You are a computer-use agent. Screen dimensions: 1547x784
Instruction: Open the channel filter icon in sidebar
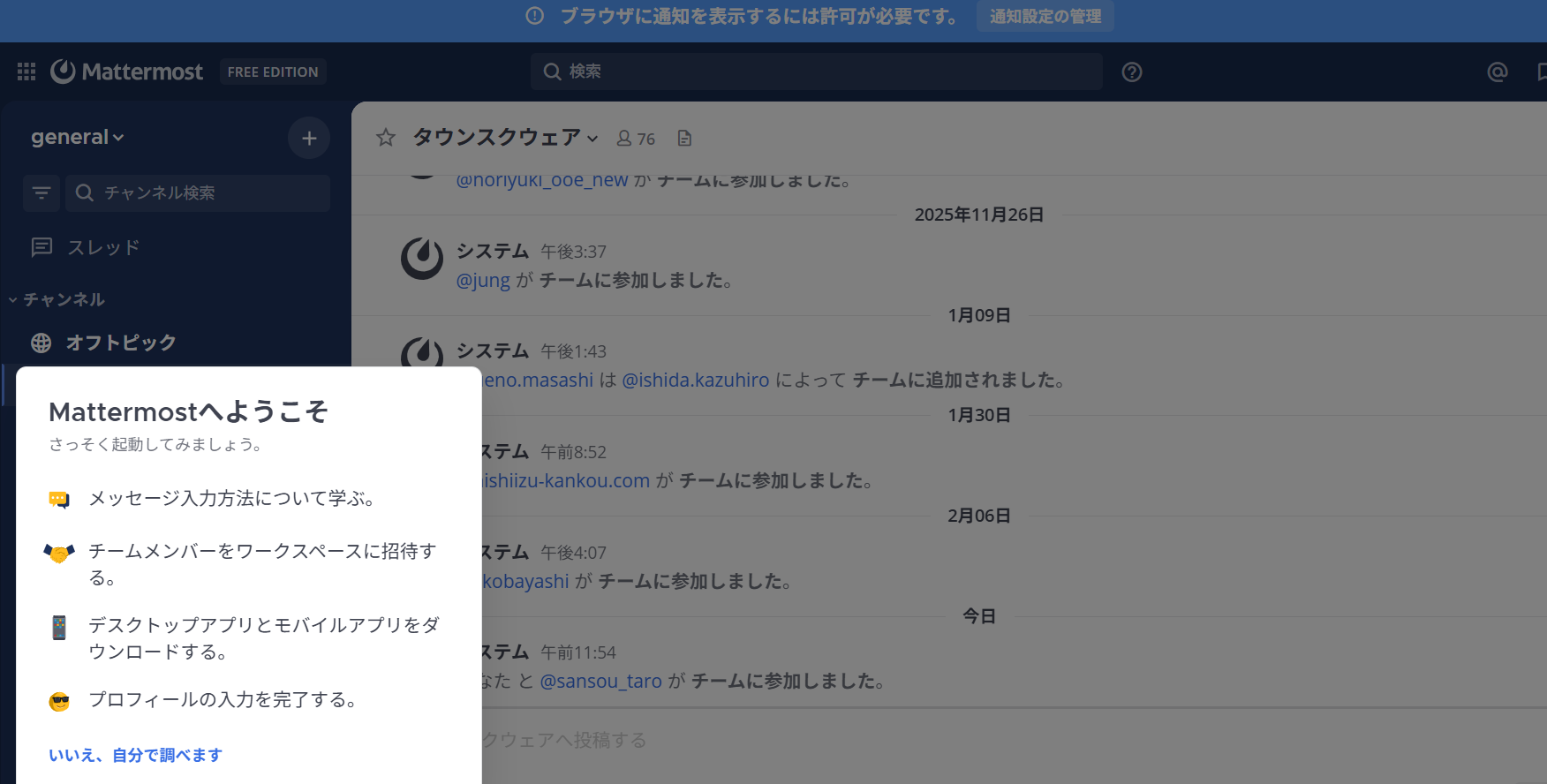(x=42, y=192)
